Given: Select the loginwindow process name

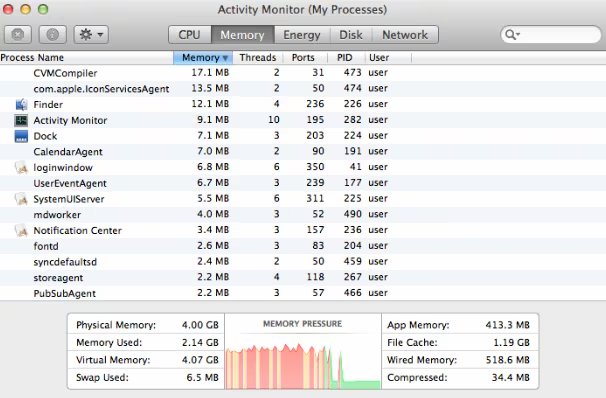Looking at the screenshot, I should [63, 167].
